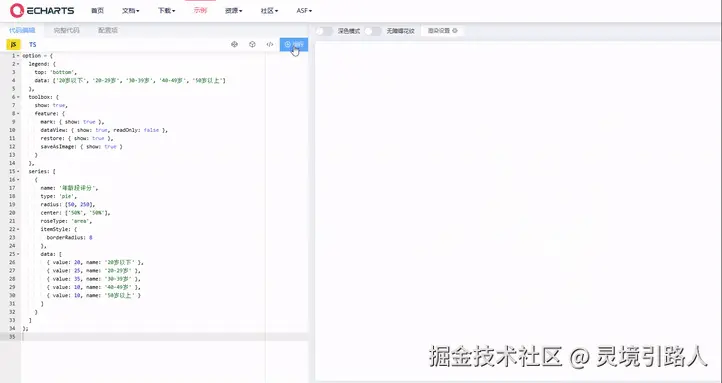Click the data line with value 20

click(95, 262)
